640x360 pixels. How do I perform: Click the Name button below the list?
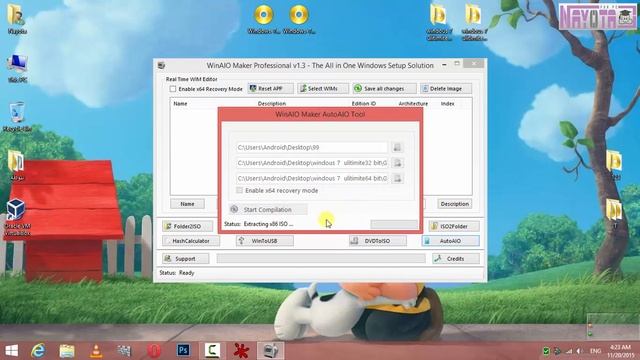tap(187, 204)
